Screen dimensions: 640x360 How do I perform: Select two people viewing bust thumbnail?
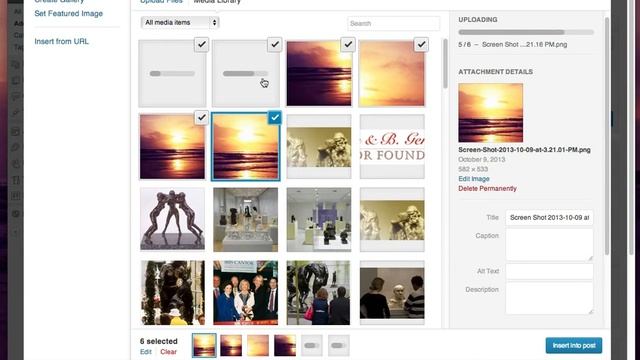392,293
